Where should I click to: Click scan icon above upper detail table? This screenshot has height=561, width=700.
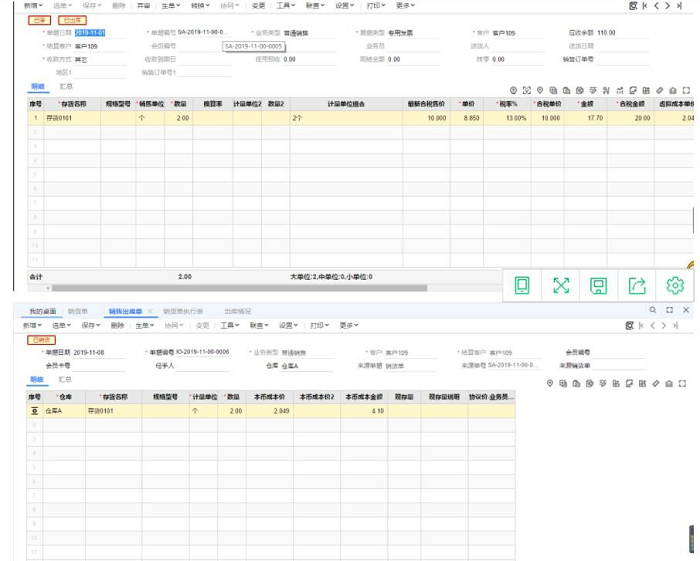click(527, 91)
